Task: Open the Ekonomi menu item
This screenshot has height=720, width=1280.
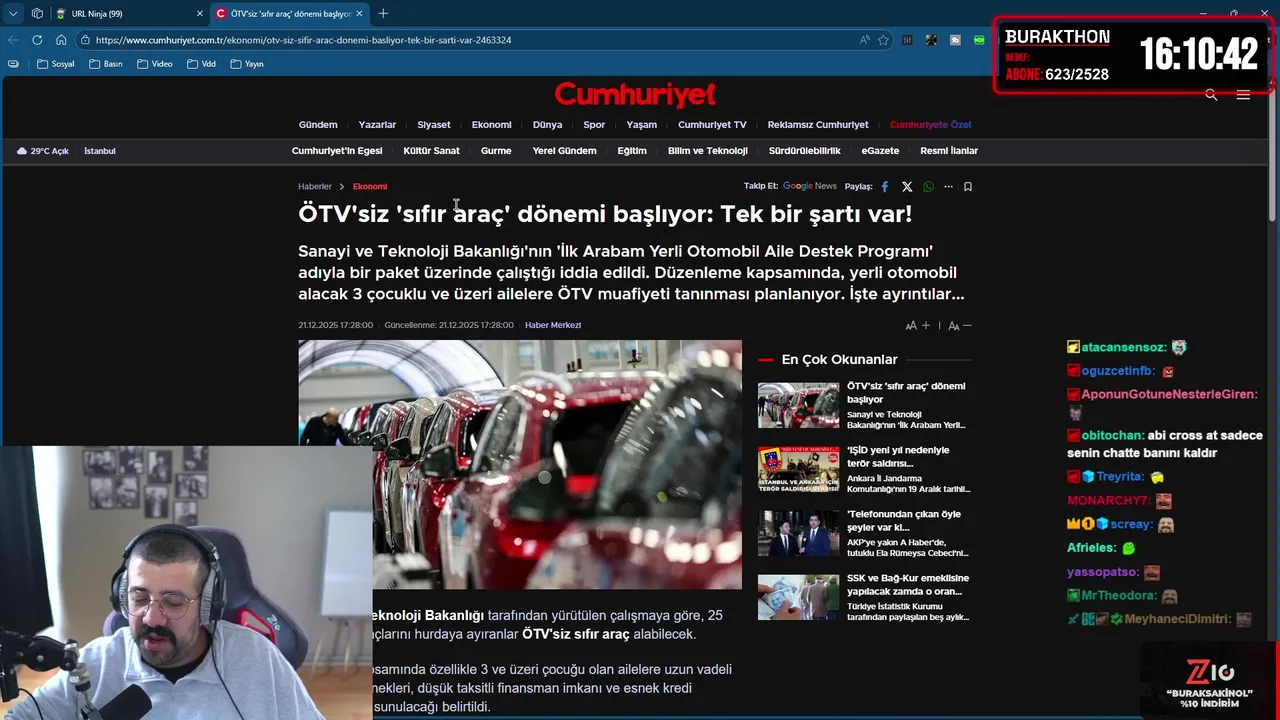Action: click(x=491, y=125)
